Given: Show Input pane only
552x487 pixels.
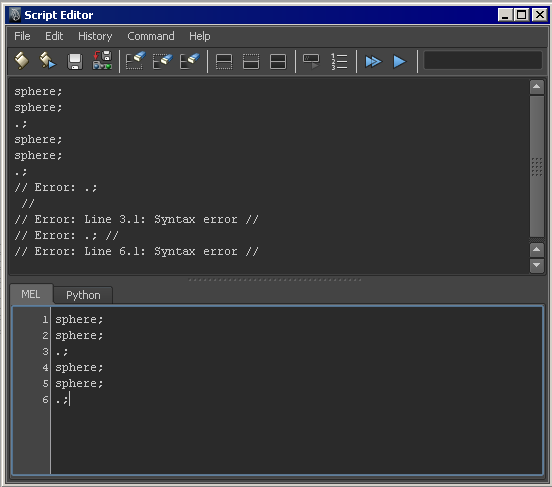Looking at the screenshot, I should point(251,62).
